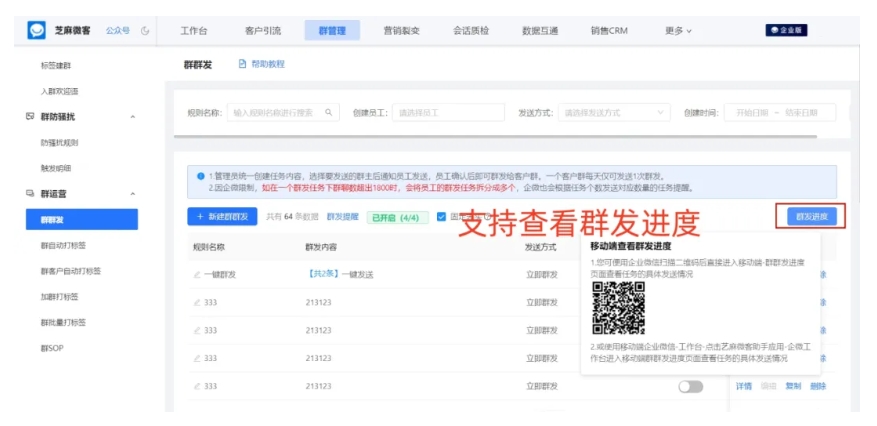Open the 更多 dropdown in top navigation

click(678, 31)
